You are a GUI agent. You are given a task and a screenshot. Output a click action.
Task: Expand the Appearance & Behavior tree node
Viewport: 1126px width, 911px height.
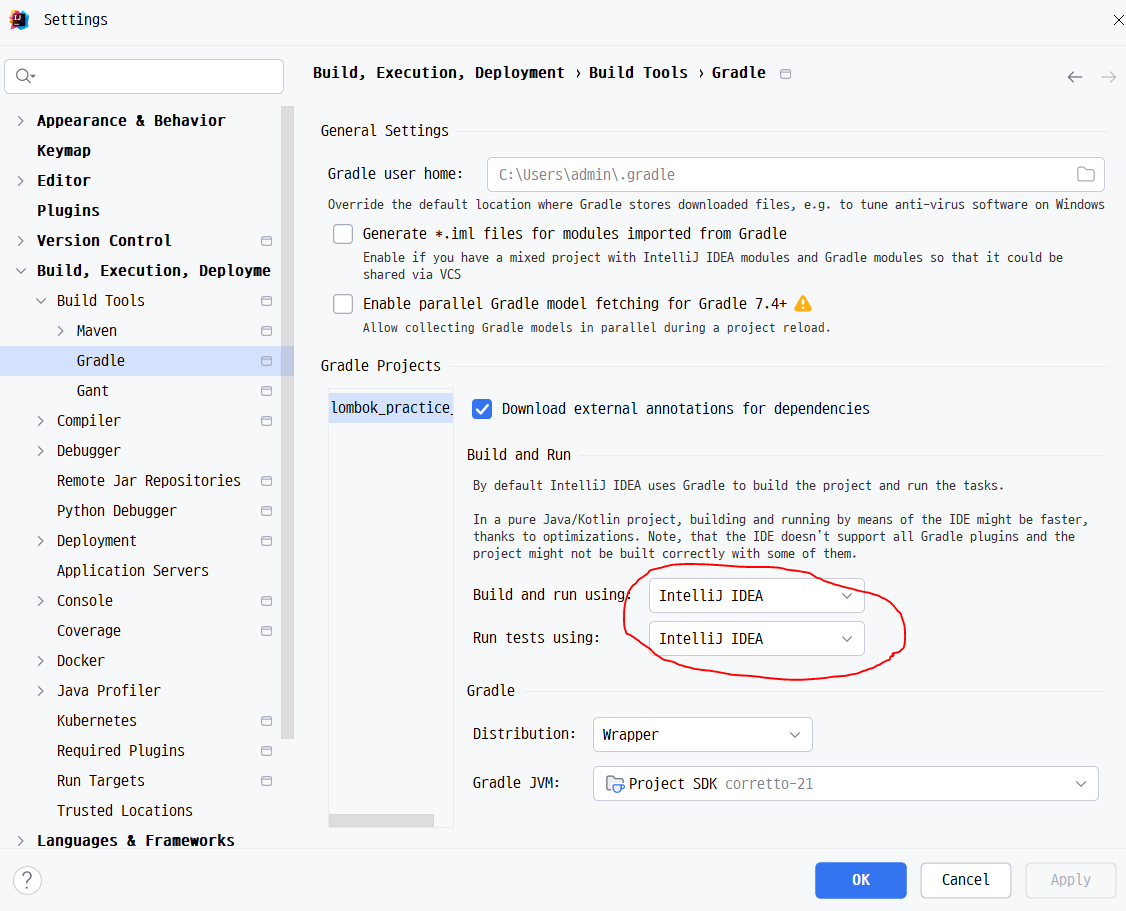click(x=21, y=121)
